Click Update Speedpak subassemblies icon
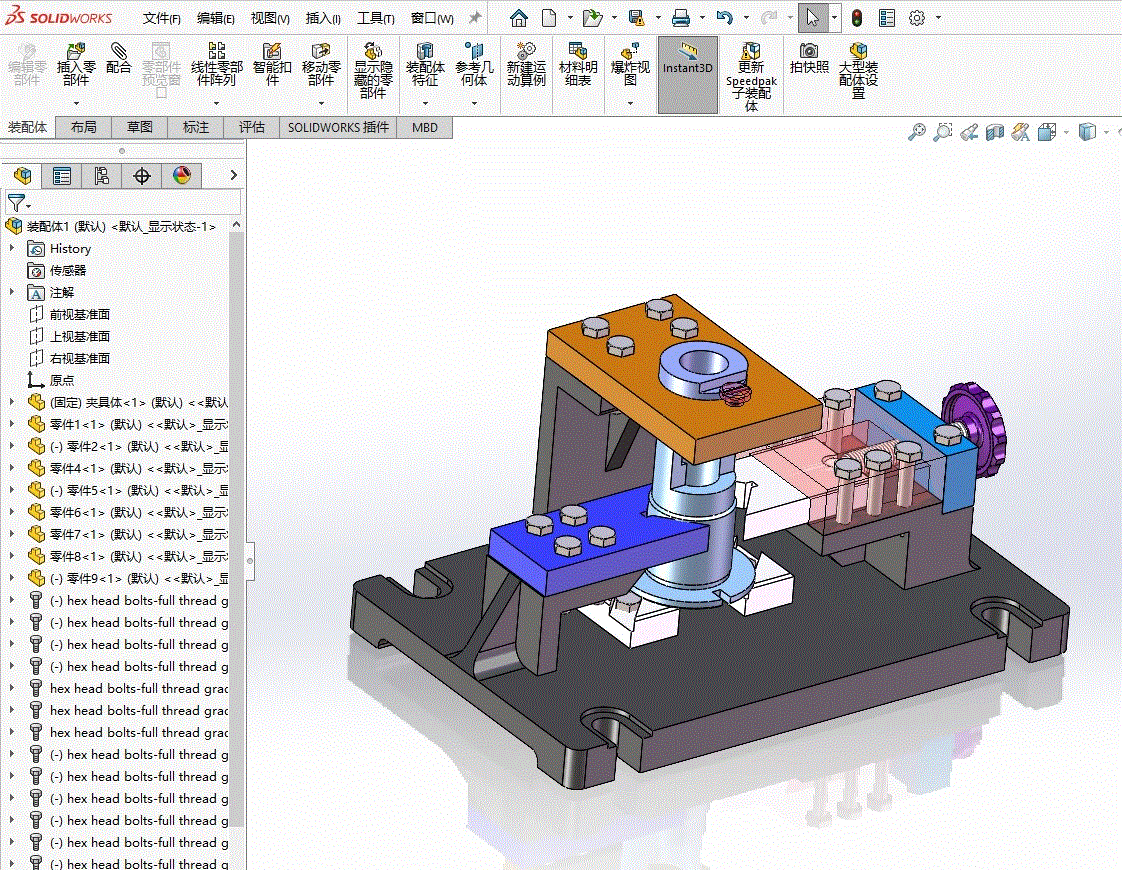 [751, 76]
